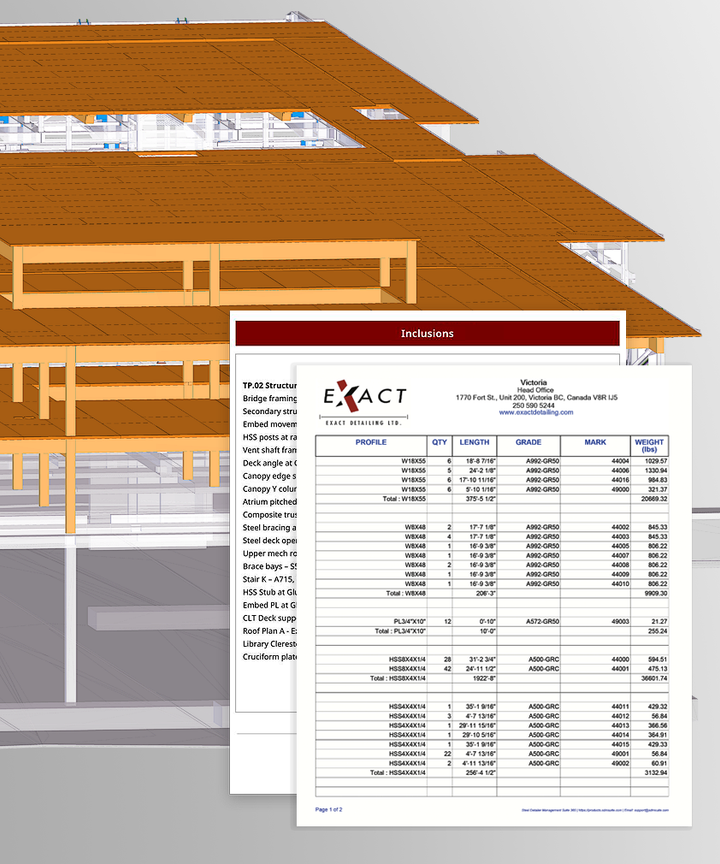Select the WEIGHT (lbs) column header
The width and height of the screenshot is (720, 864).
(x=649, y=446)
